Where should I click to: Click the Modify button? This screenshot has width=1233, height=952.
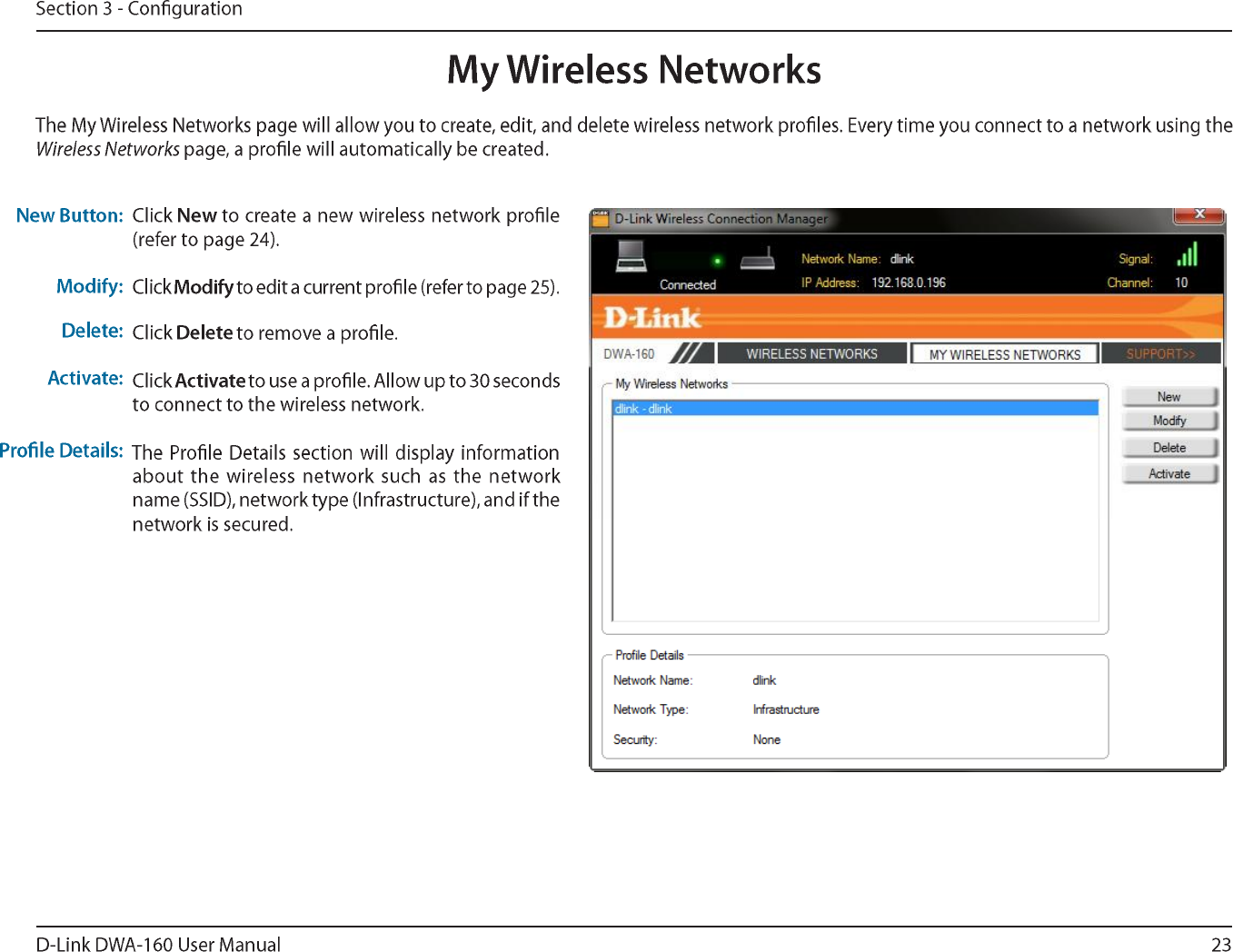[1169, 421]
